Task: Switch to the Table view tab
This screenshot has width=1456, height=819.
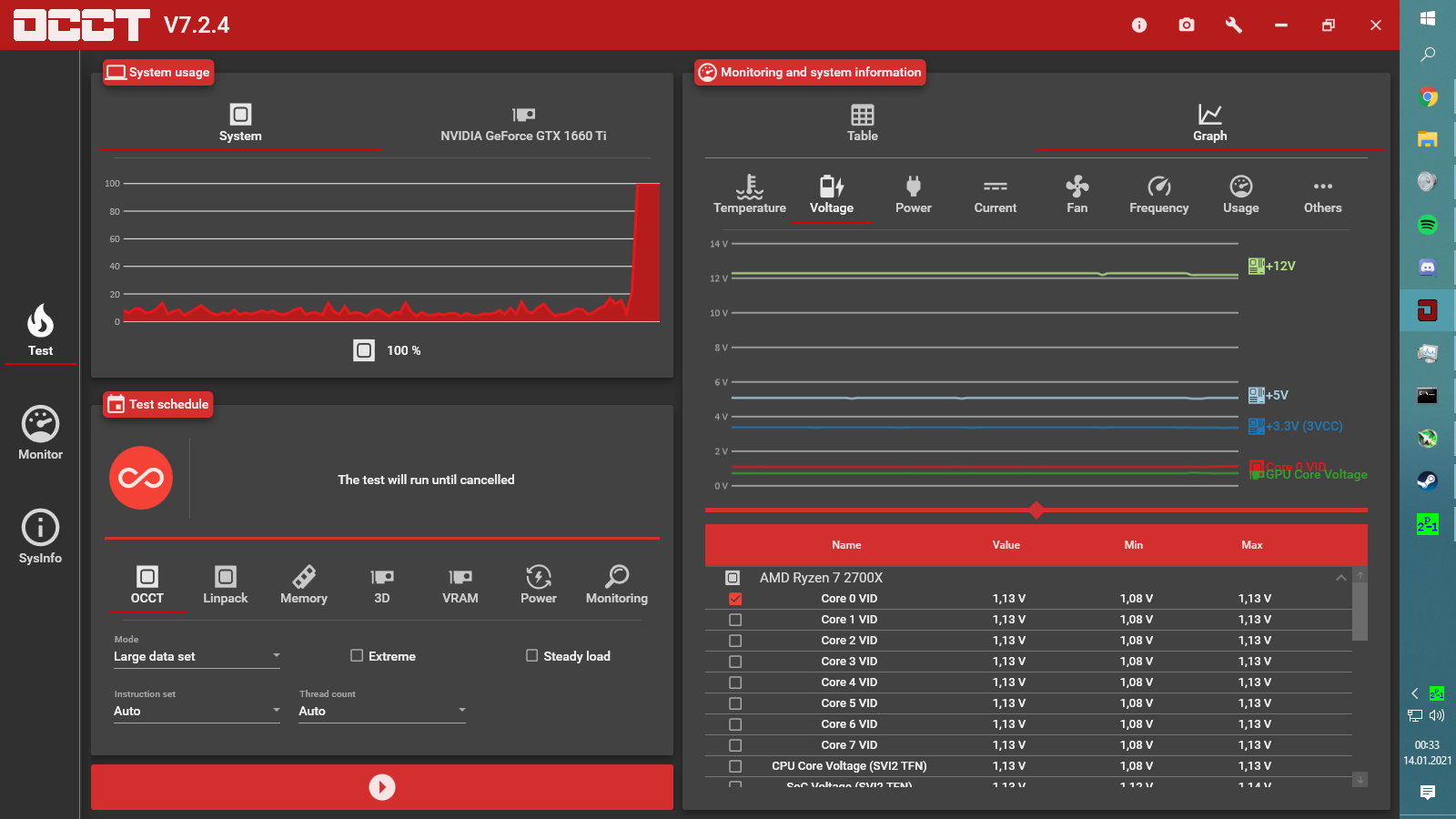Action: [x=863, y=123]
